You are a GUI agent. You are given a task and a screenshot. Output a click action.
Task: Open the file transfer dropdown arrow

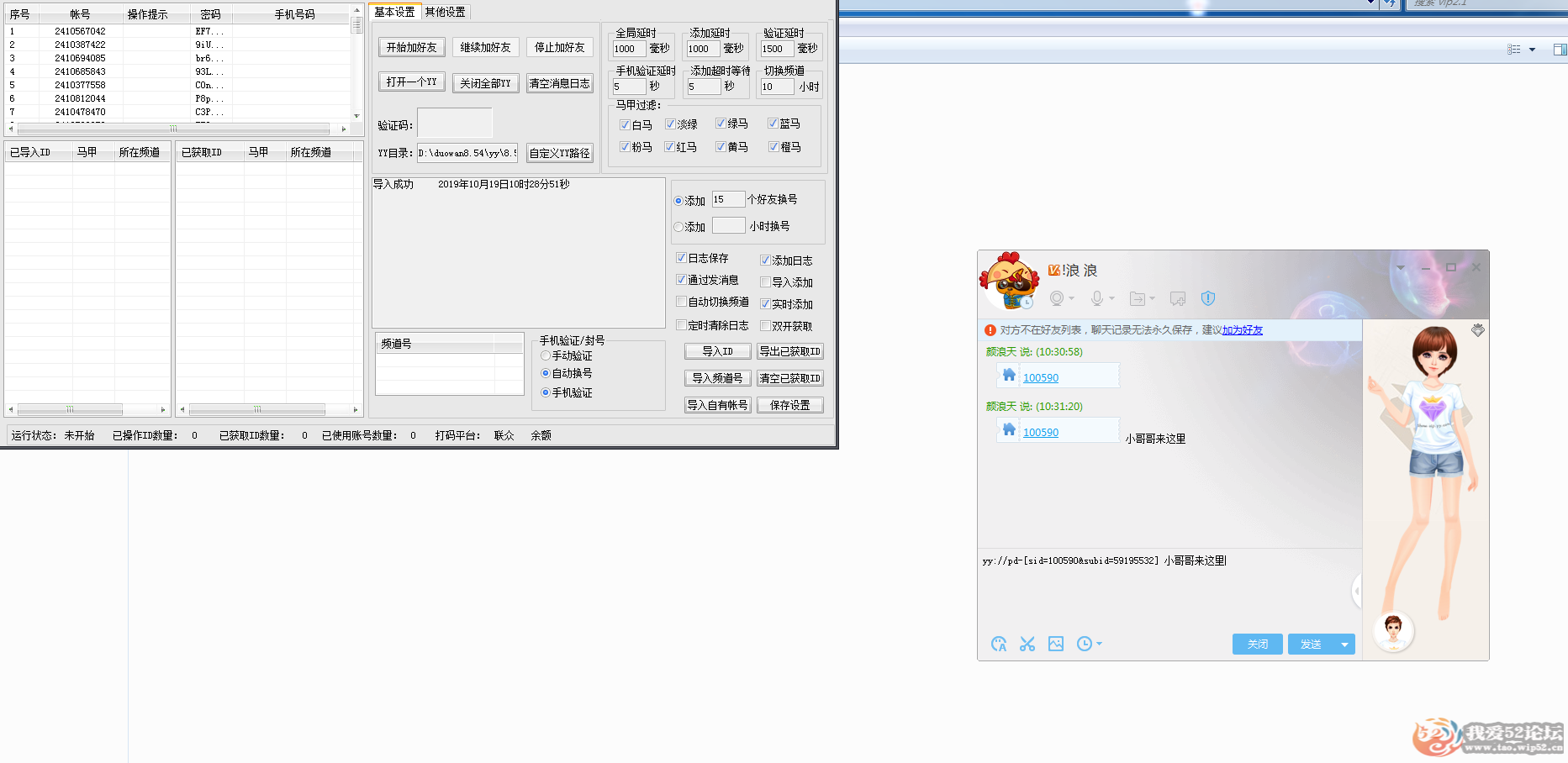1152,298
